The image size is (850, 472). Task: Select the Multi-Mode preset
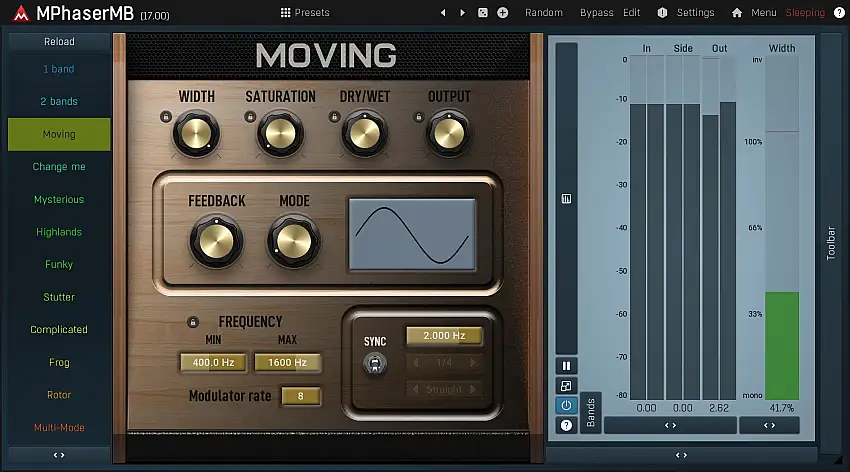coord(59,427)
